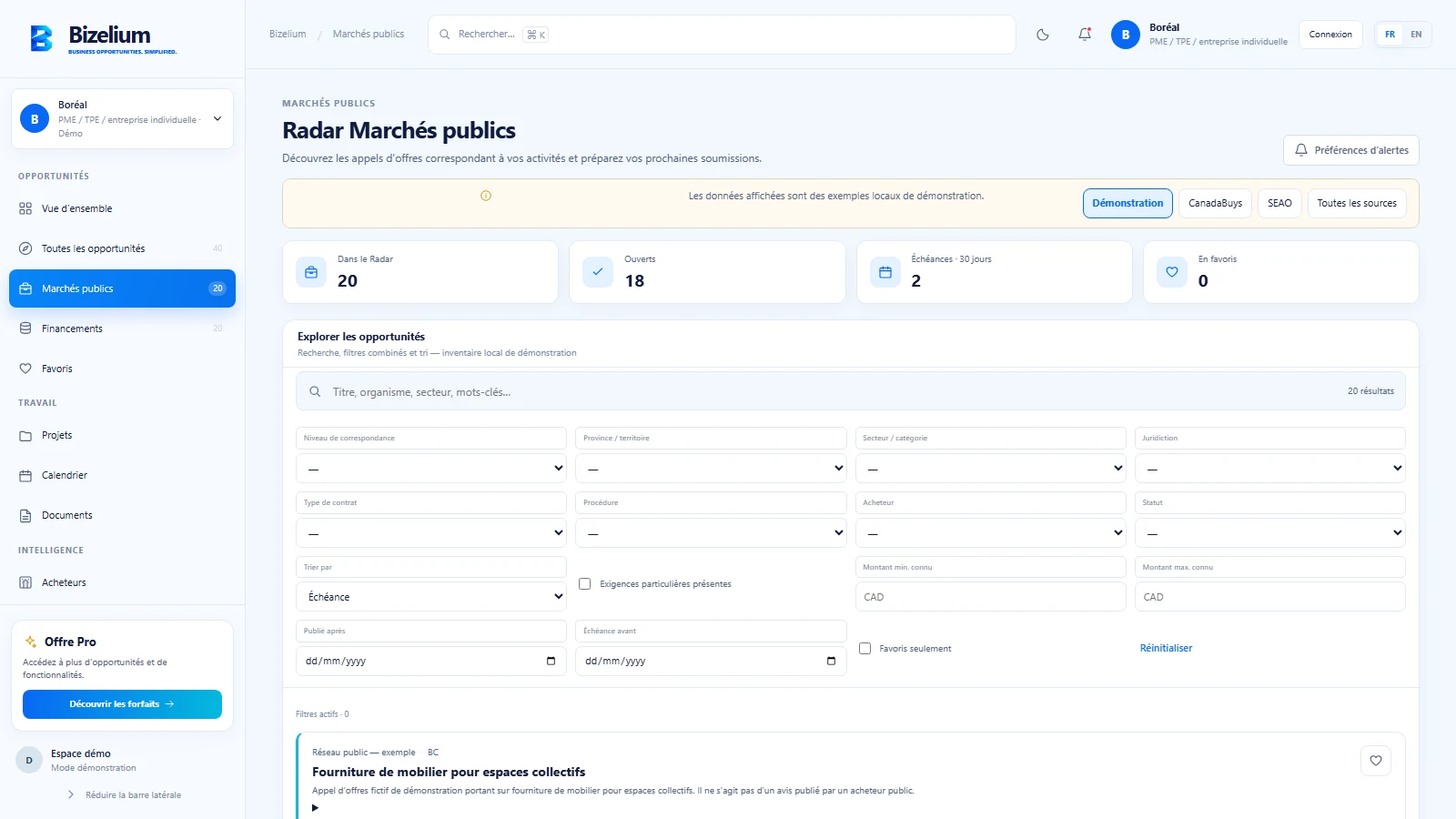Image resolution: width=1456 pixels, height=819 pixels.
Task: Expand Boréal organization switcher chevron
Action: point(217,118)
